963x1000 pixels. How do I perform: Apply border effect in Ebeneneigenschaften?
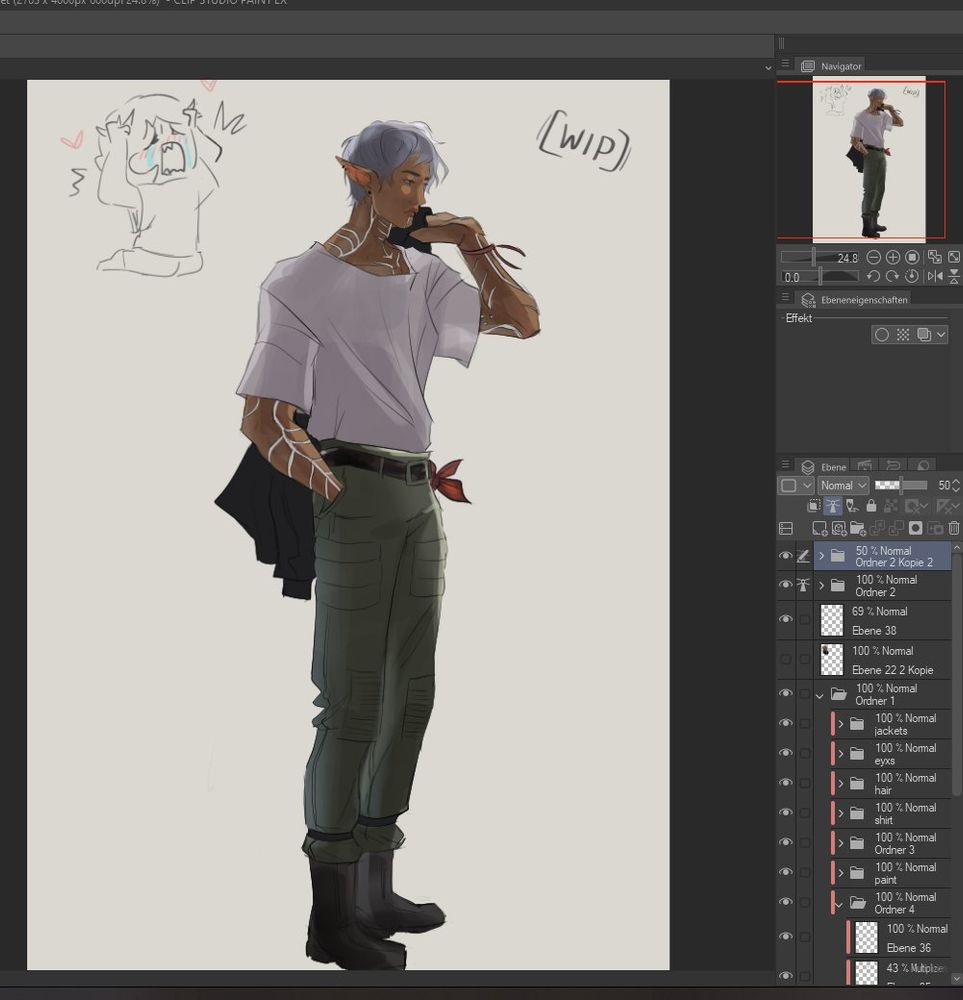tap(882, 335)
